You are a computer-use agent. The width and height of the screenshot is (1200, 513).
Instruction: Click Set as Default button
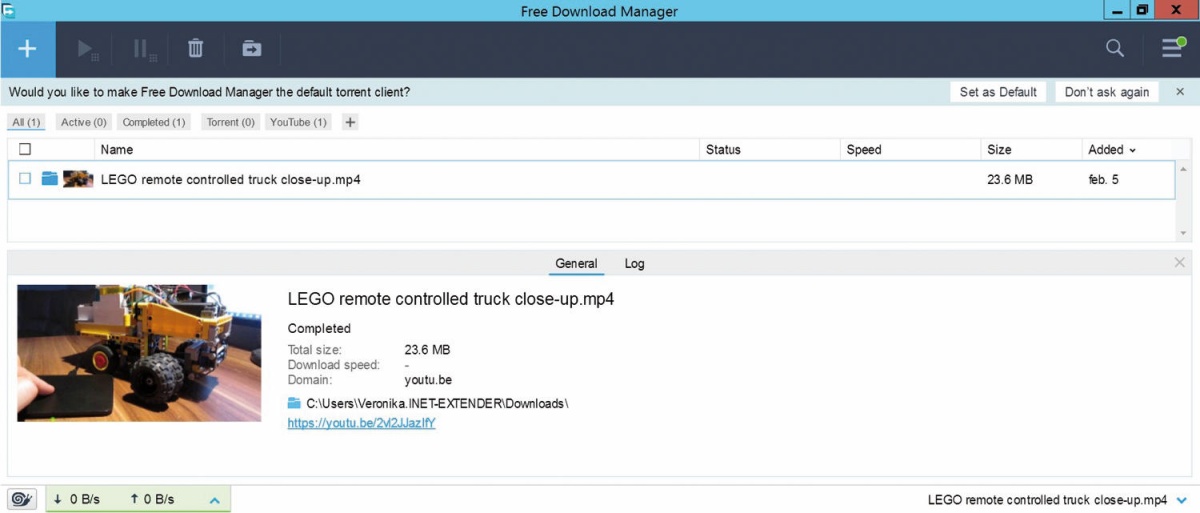(998, 92)
